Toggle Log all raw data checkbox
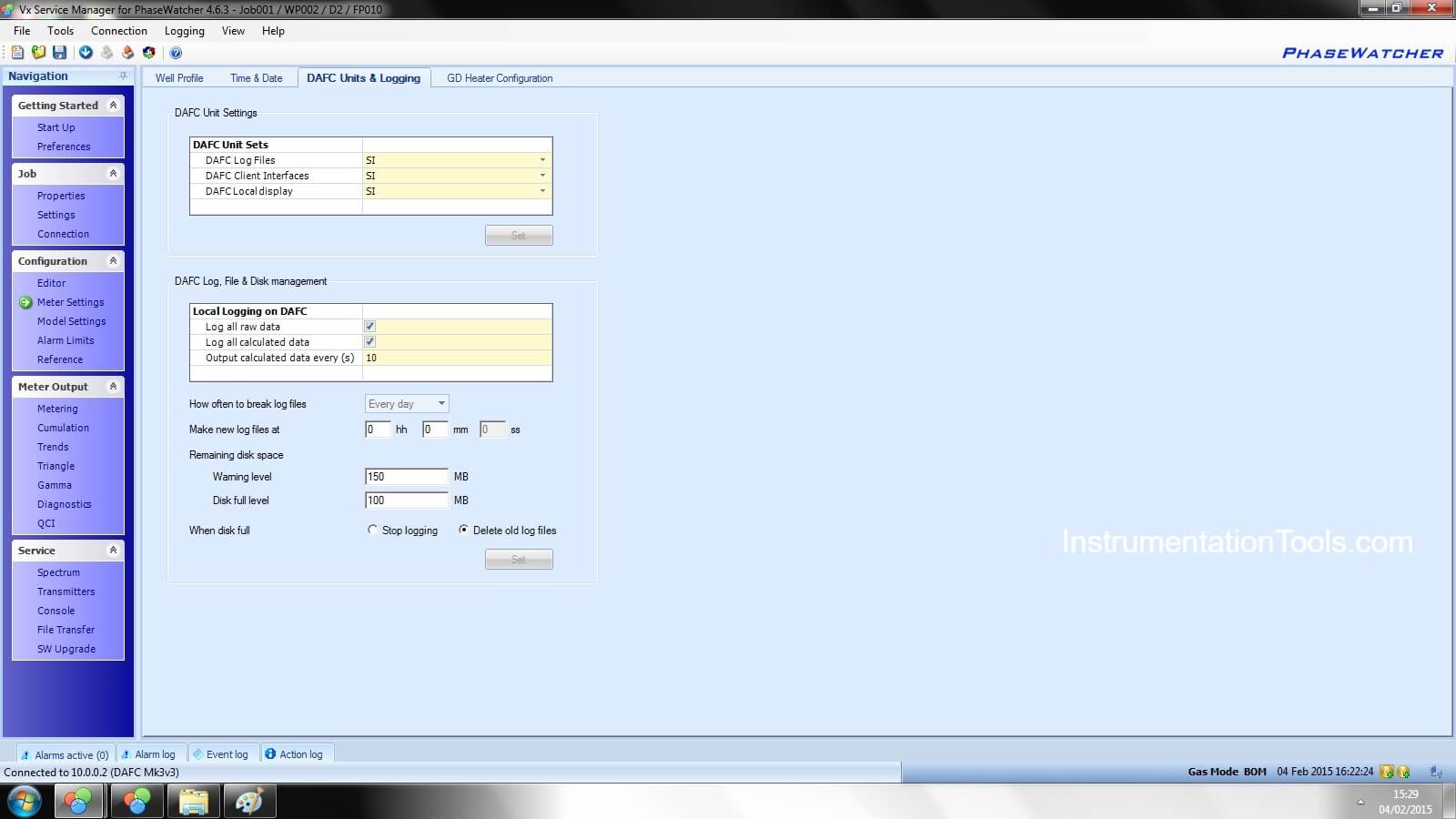The width and height of the screenshot is (1456, 819). pos(369,327)
